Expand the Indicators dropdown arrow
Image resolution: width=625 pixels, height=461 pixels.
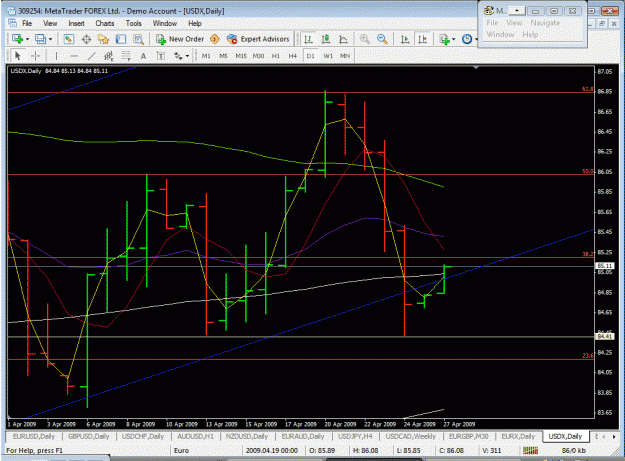pyautogui.click(x=454, y=39)
